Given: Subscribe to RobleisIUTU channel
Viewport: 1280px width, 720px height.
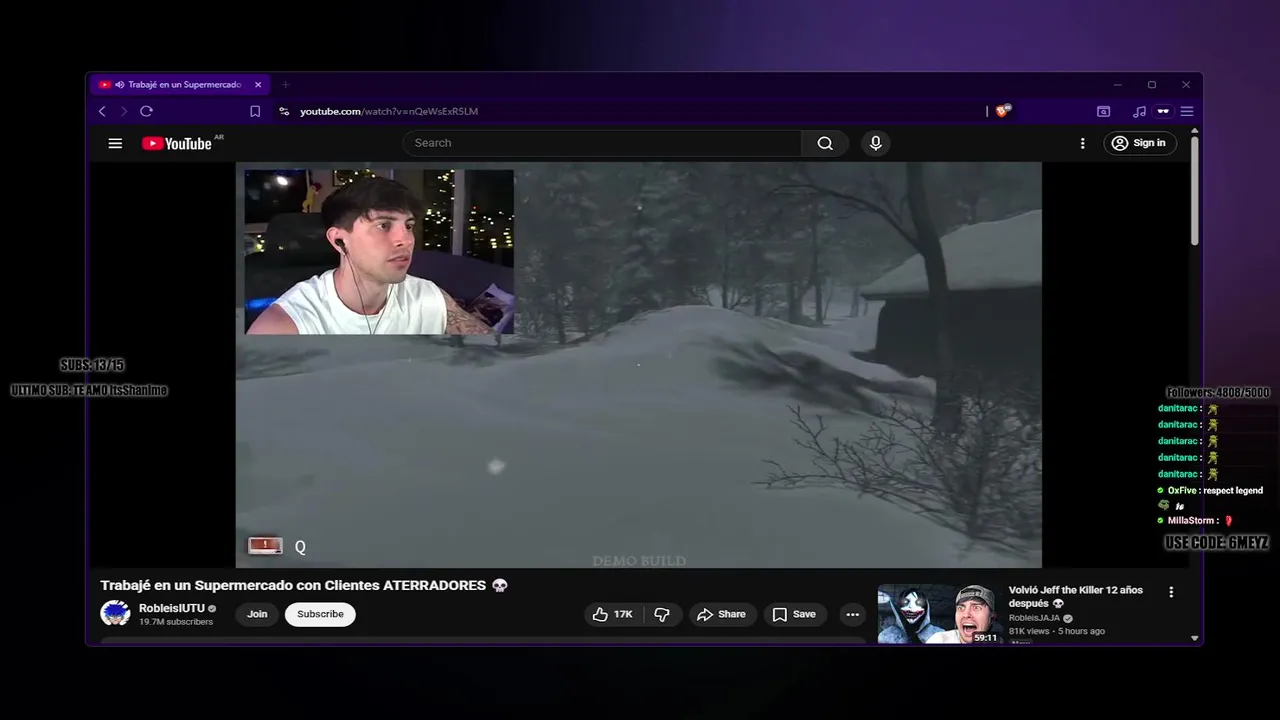Looking at the screenshot, I should 320,614.
